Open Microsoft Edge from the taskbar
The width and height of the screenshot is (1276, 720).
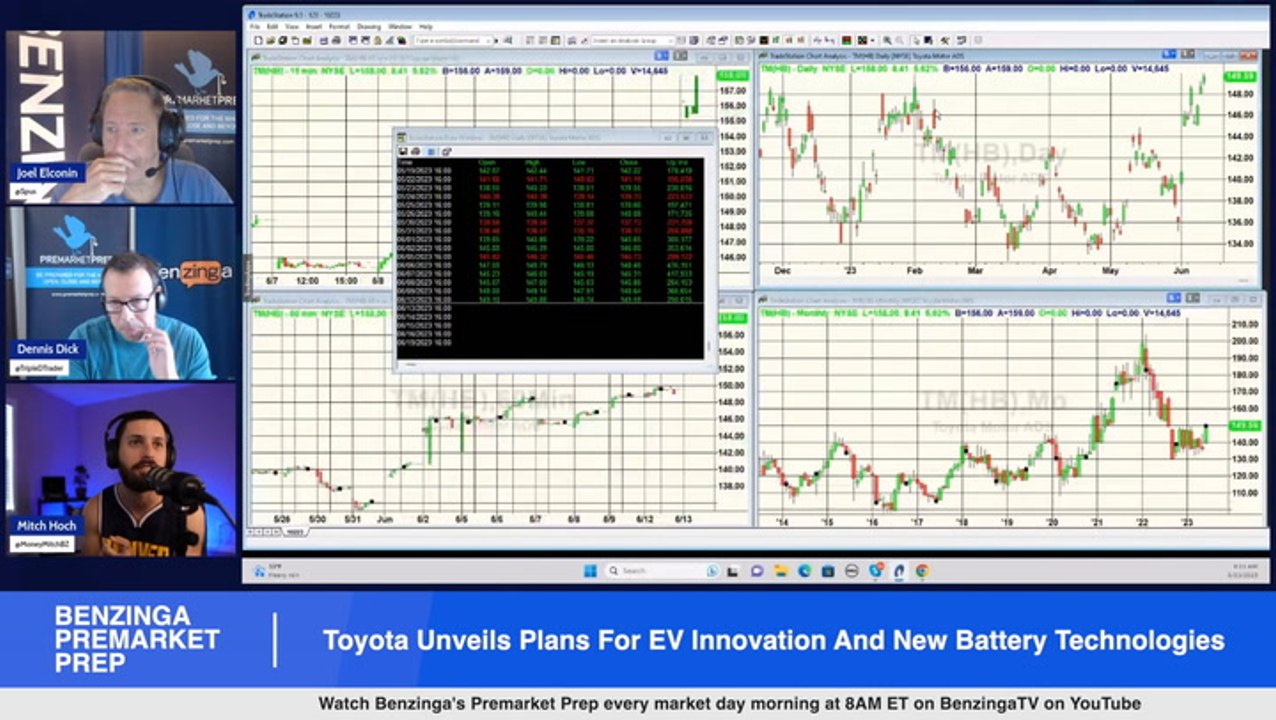coord(804,571)
